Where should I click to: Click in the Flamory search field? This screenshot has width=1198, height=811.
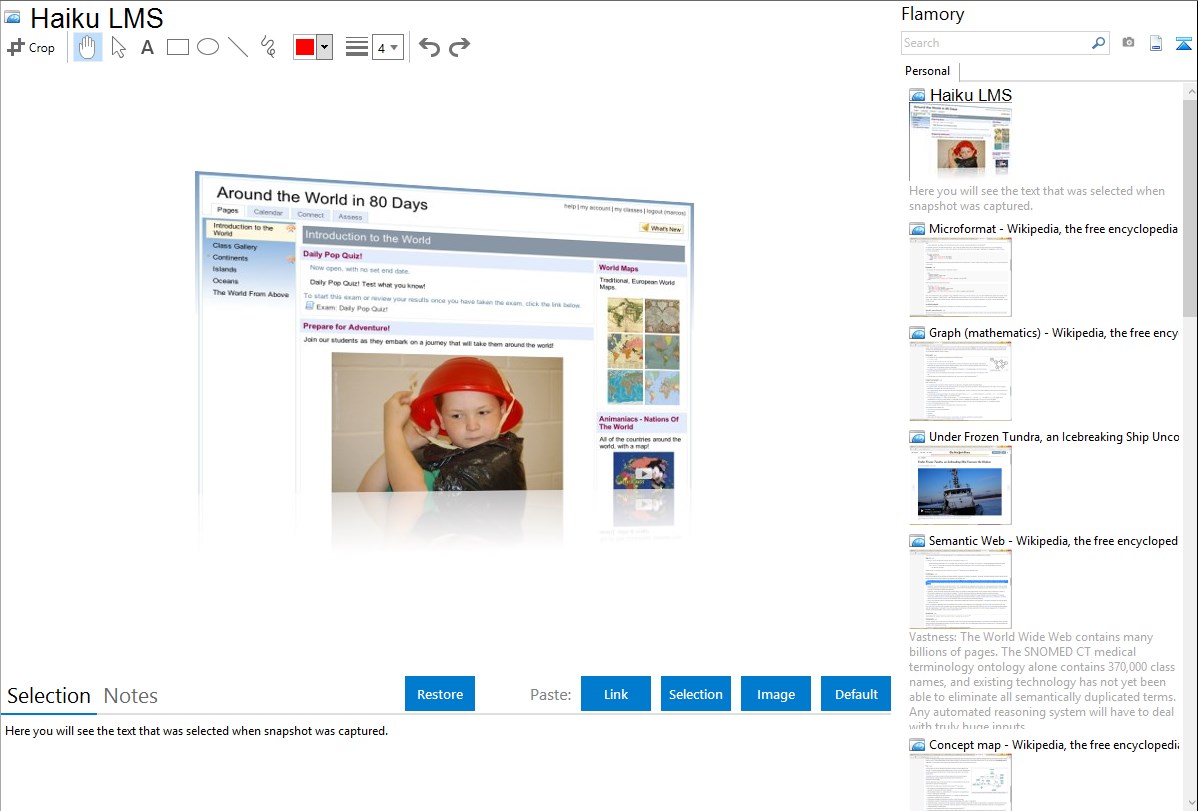995,43
